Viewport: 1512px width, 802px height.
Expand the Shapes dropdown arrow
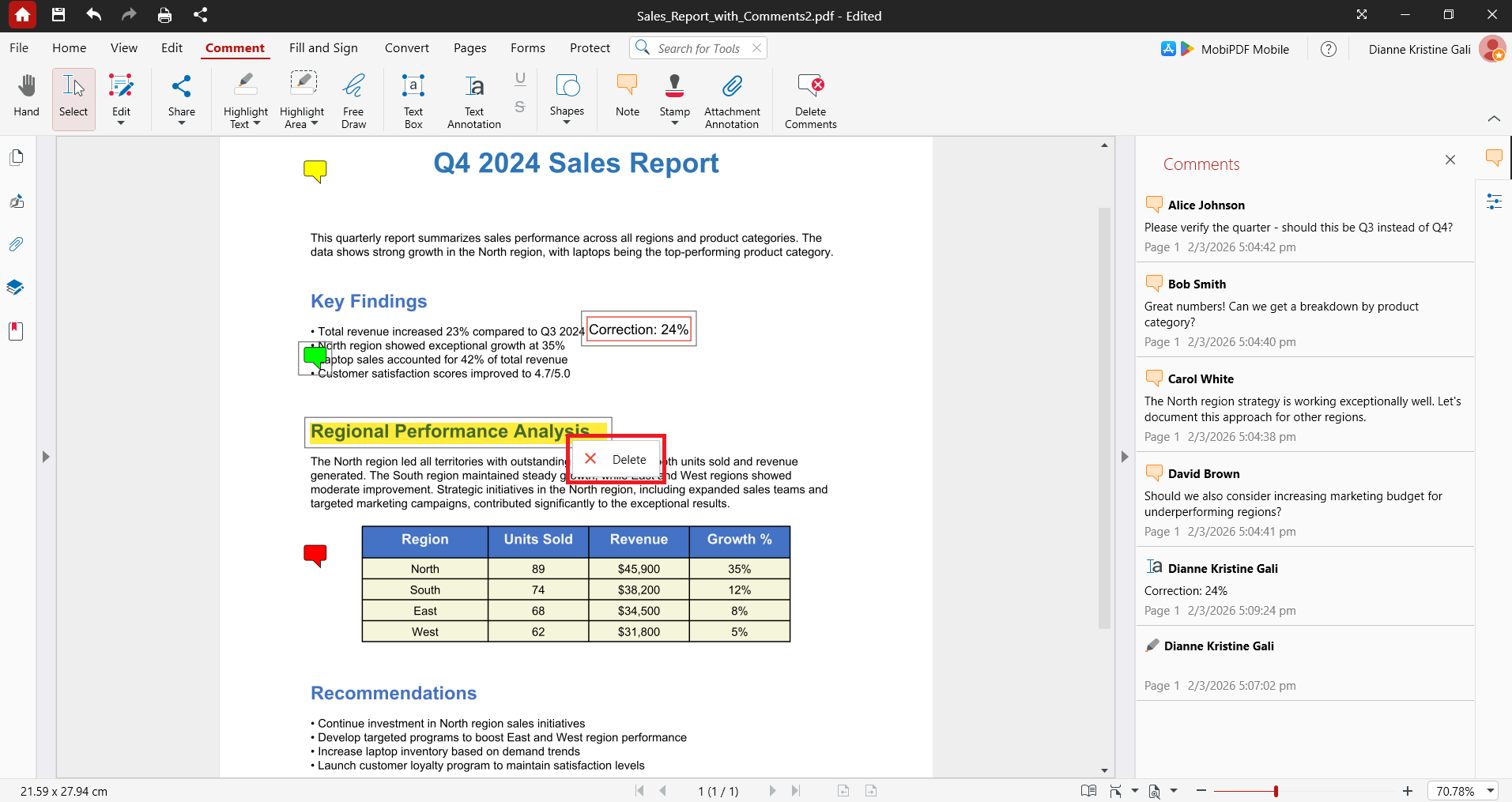[567, 122]
